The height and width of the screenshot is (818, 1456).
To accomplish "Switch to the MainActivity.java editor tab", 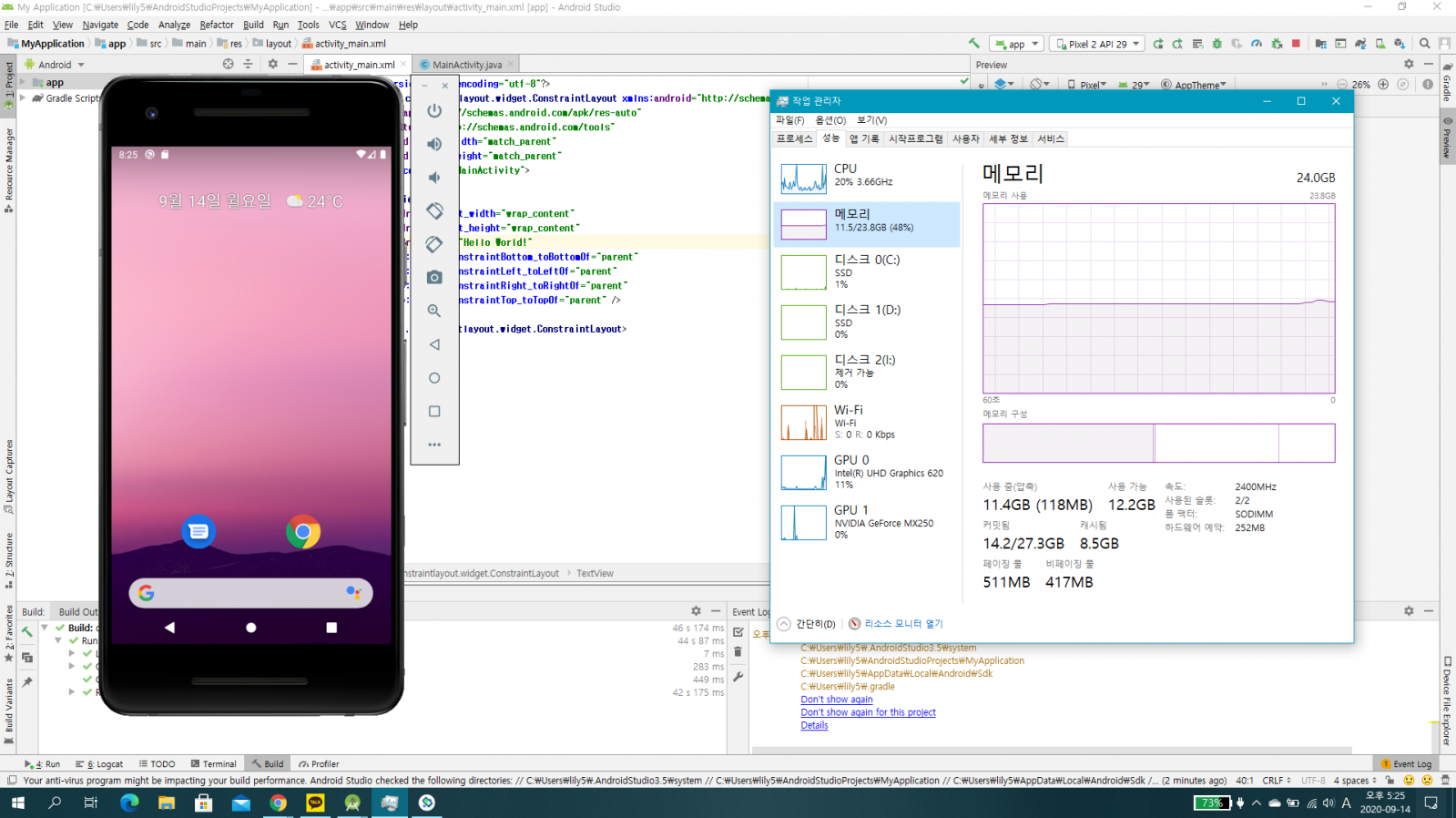I will point(466,65).
